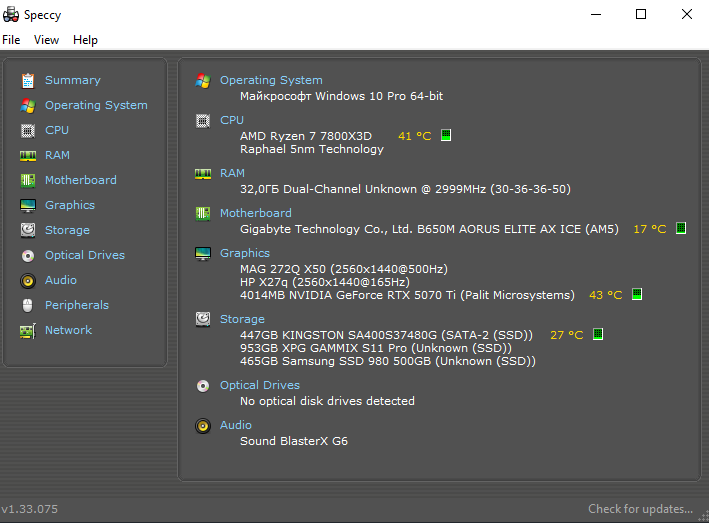Click the Storage disk icon in summary panel
709x523 pixels.
(203, 319)
